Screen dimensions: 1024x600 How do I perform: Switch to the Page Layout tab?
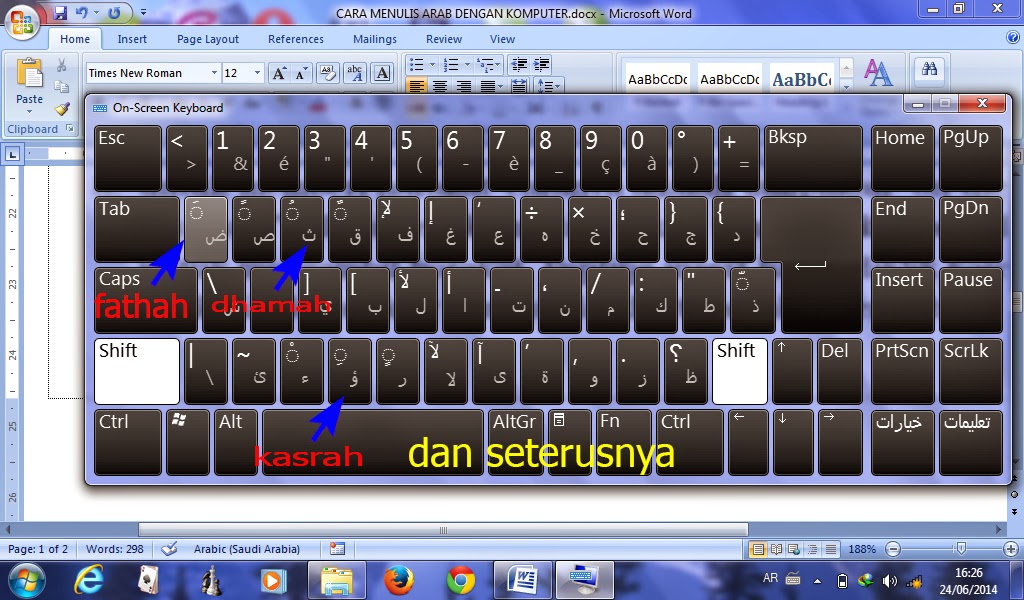[208, 39]
